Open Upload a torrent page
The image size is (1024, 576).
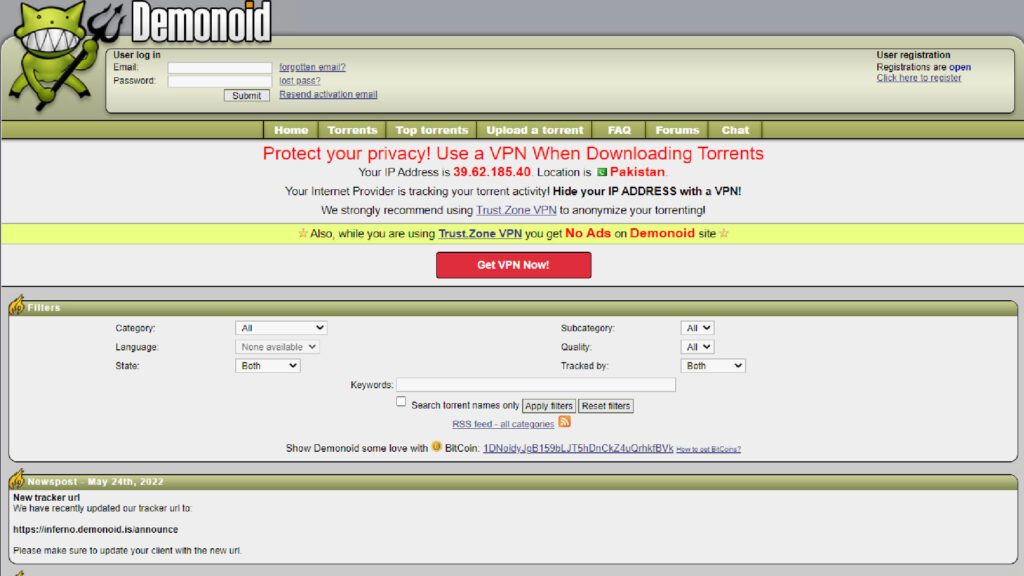click(534, 130)
